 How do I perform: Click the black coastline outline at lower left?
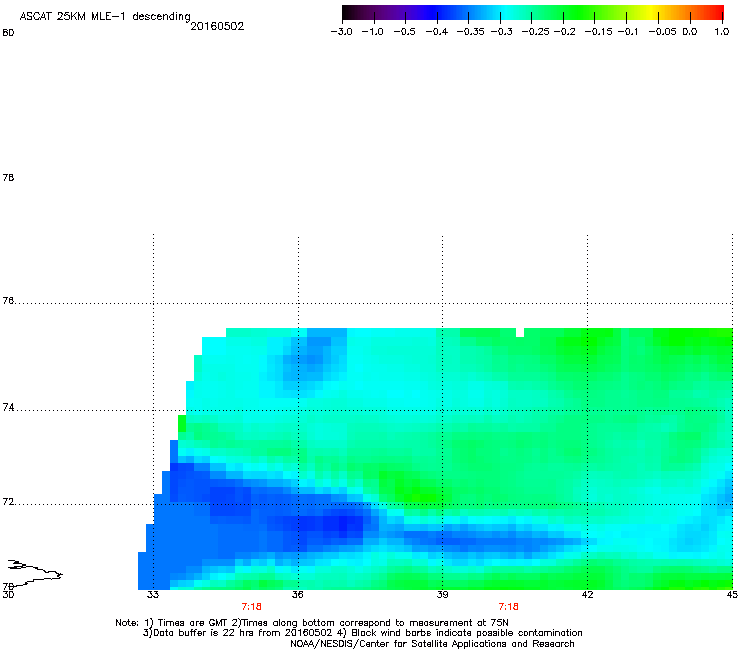tap(35, 573)
